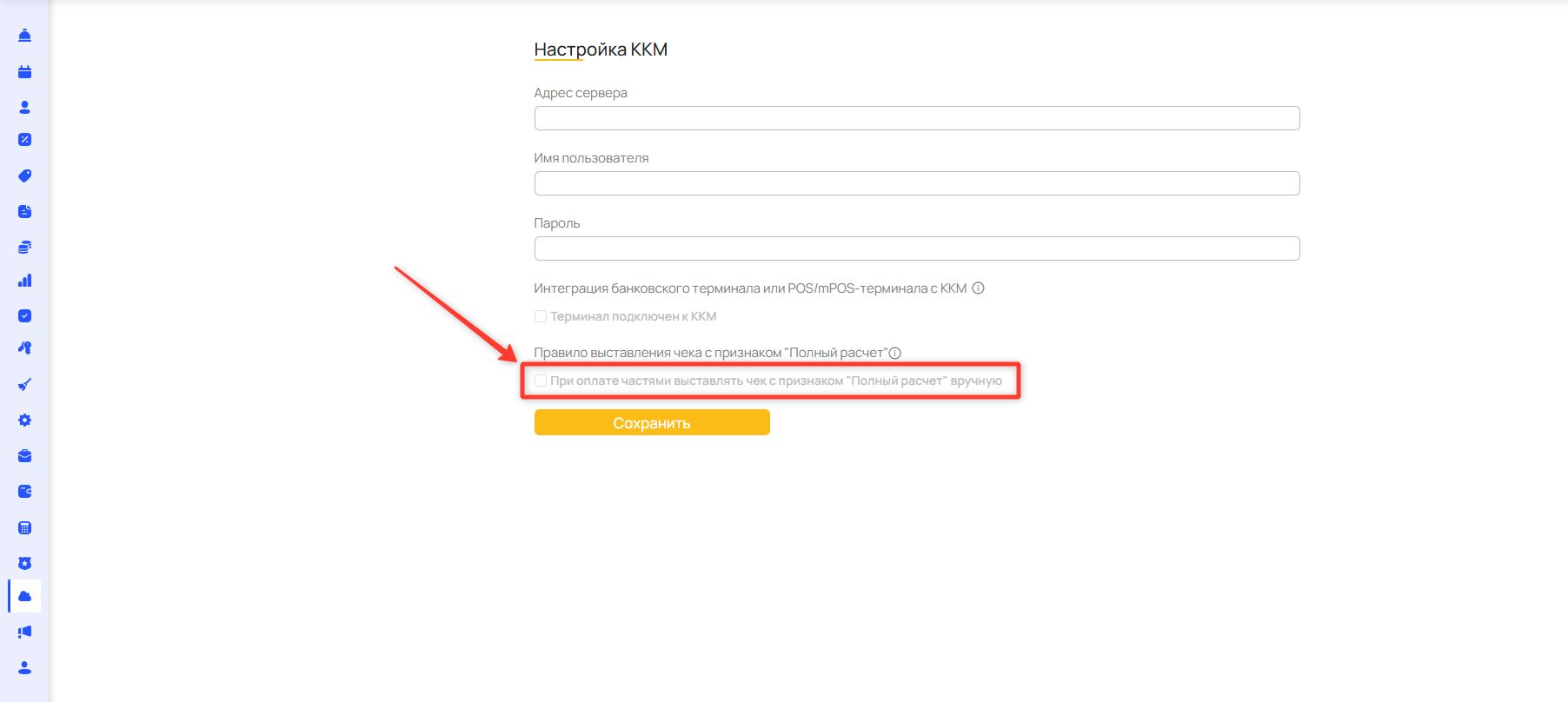Select the active cloud sidebar item
This screenshot has width=1568, height=702.
[24, 596]
